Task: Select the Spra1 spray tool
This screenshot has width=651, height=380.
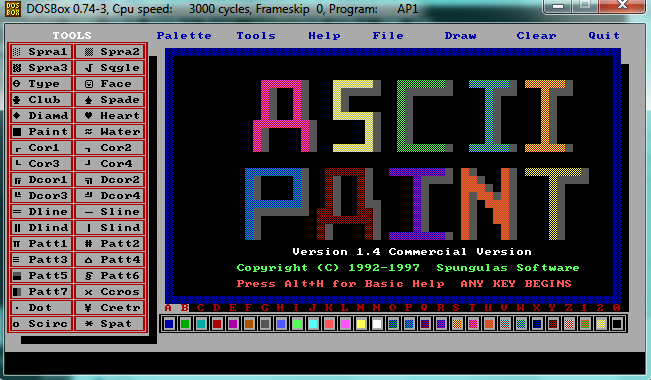Action: coord(41,51)
